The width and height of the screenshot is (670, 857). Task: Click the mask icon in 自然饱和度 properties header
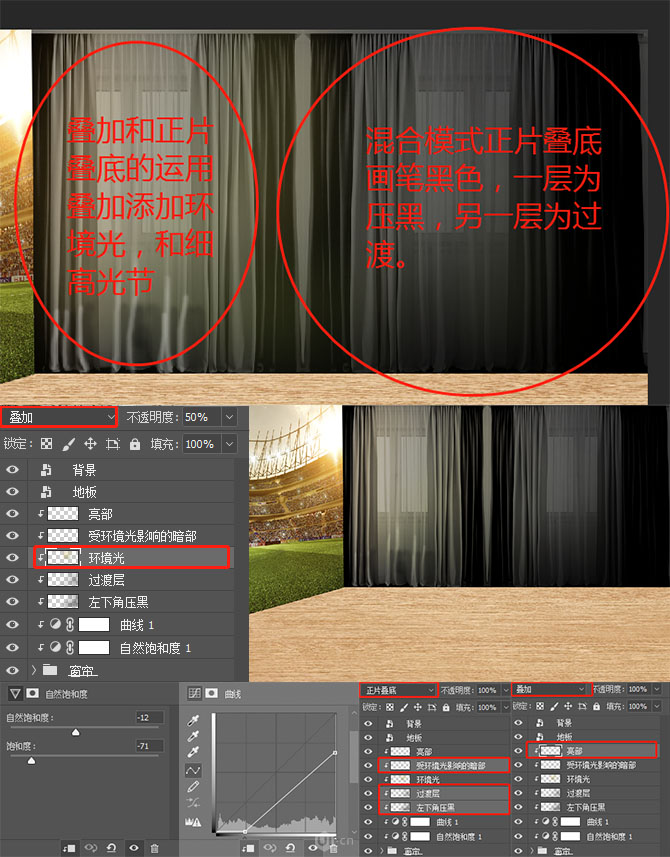tap(33, 693)
